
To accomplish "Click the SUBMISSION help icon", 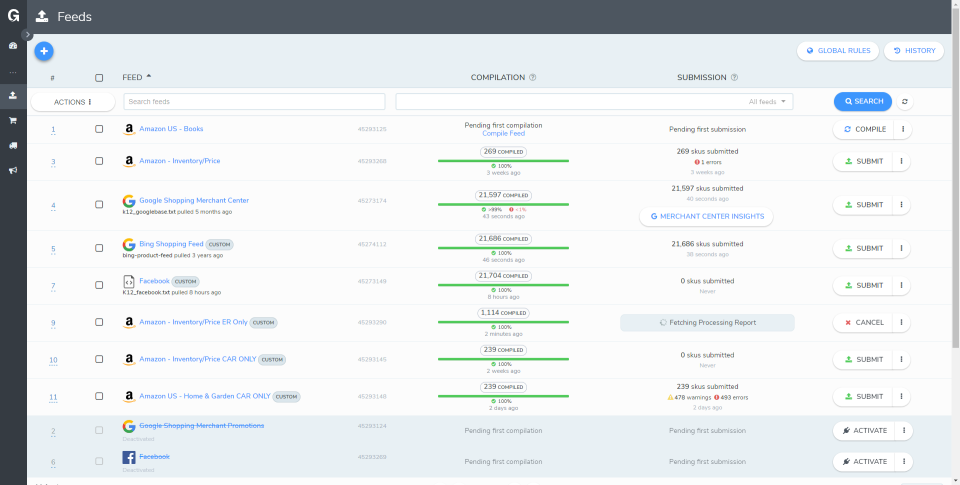I will coord(734,77).
